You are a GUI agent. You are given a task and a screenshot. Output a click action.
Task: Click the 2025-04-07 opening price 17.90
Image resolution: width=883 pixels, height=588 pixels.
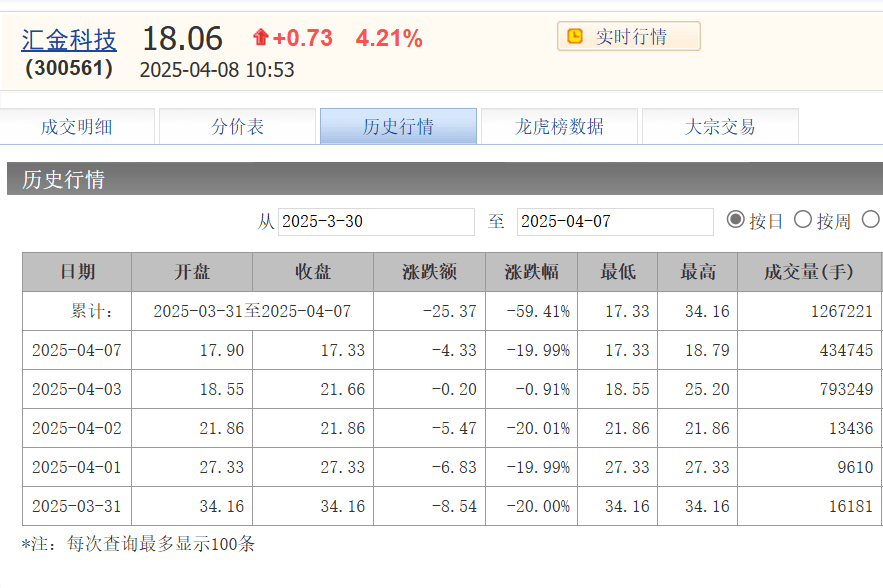click(x=222, y=350)
